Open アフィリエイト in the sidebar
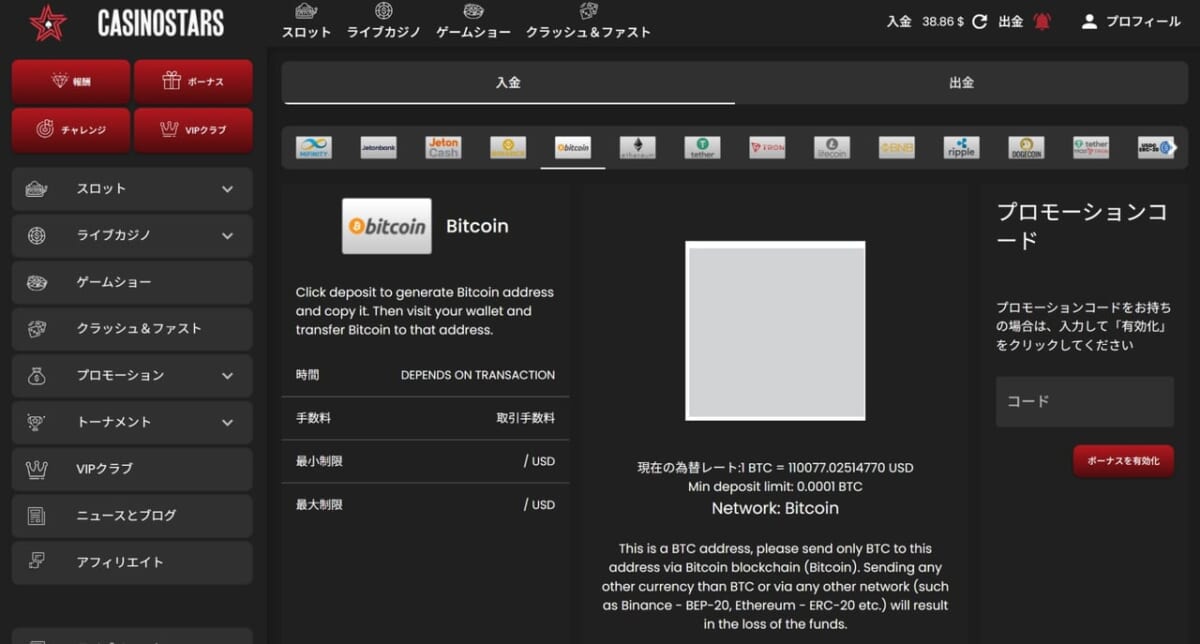The width and height of the screenshot is (1200, 644). click(132, 562)
